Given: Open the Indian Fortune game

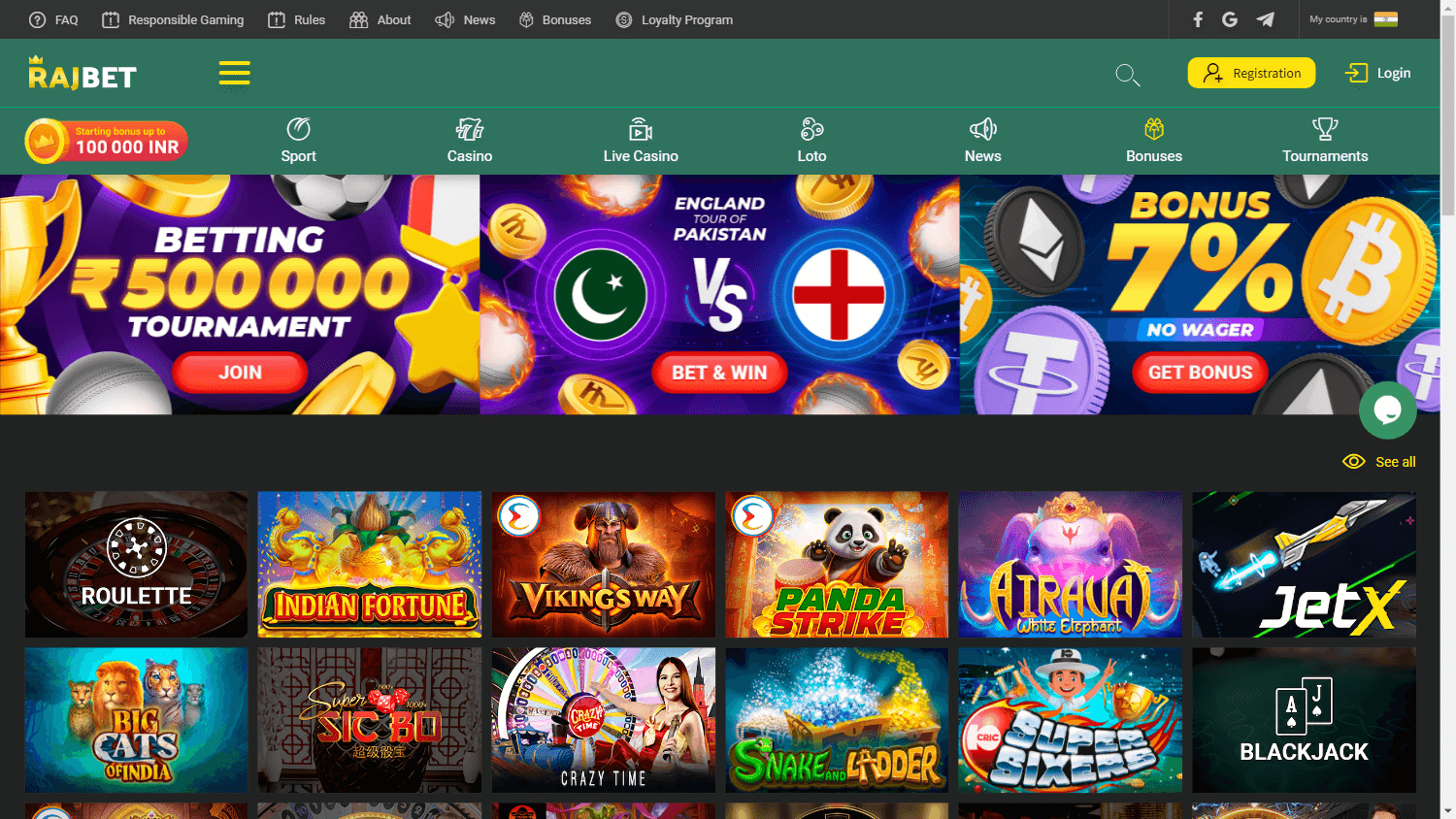Looking at the screenshot, I should point(370,565).
